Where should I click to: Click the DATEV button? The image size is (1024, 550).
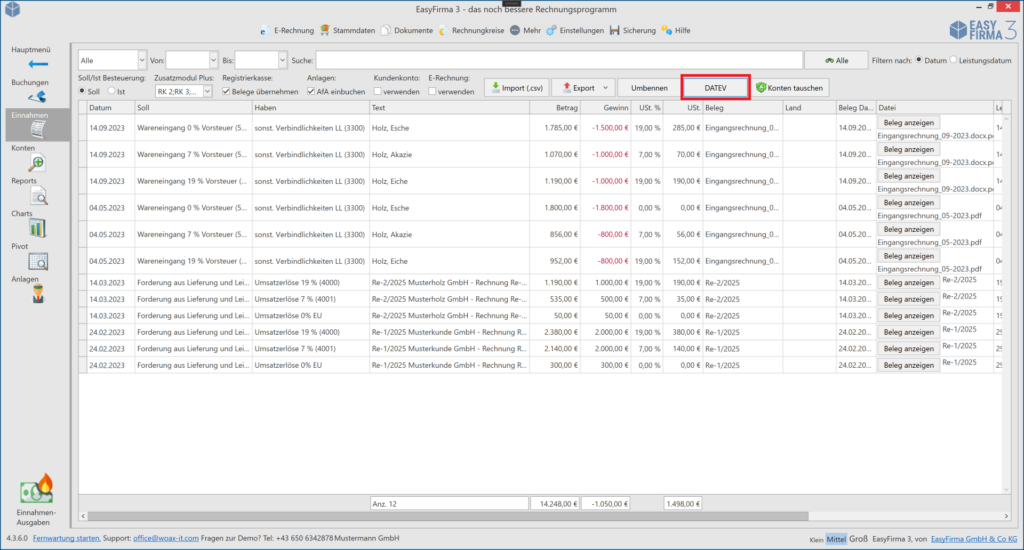(714, 88)
